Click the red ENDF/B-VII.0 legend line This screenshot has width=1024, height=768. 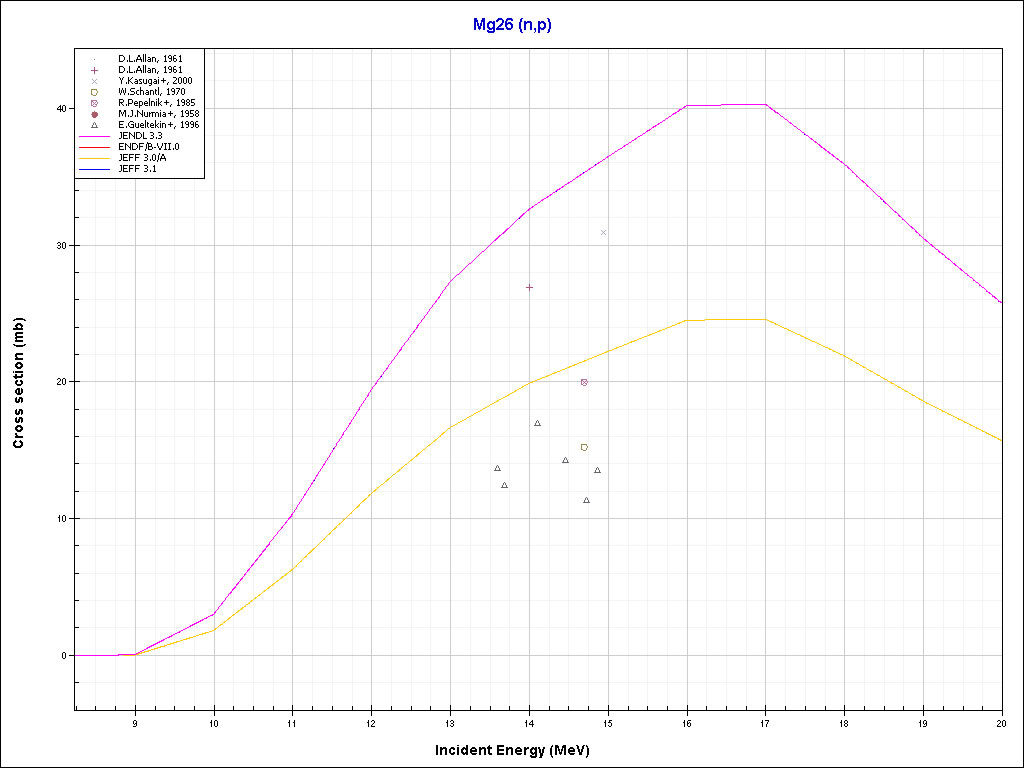tap(94, 147)
